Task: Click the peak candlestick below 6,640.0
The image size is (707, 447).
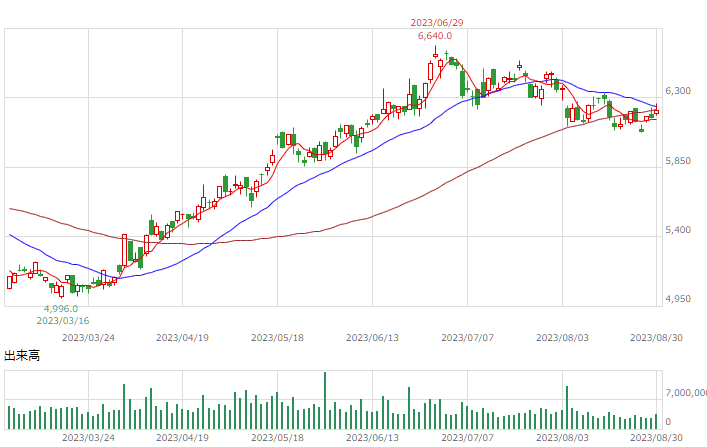Action: (x=435, y=52)
